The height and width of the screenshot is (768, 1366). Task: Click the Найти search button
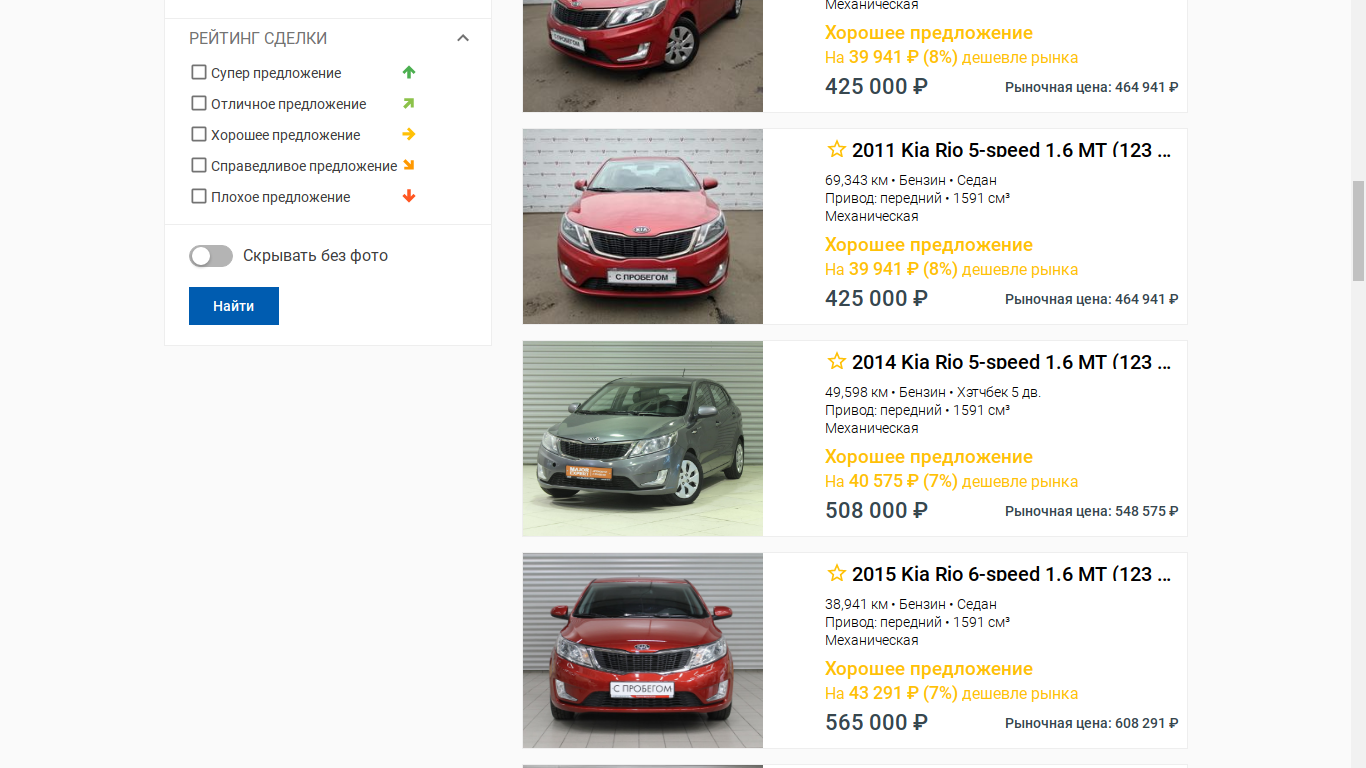234,306
